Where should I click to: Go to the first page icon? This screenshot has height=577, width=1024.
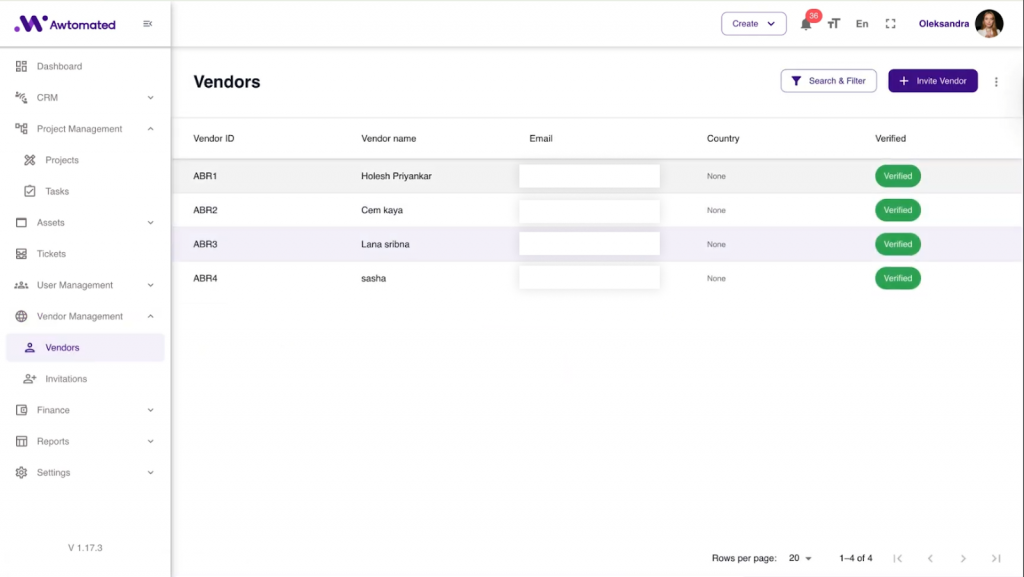pos(897,558)
